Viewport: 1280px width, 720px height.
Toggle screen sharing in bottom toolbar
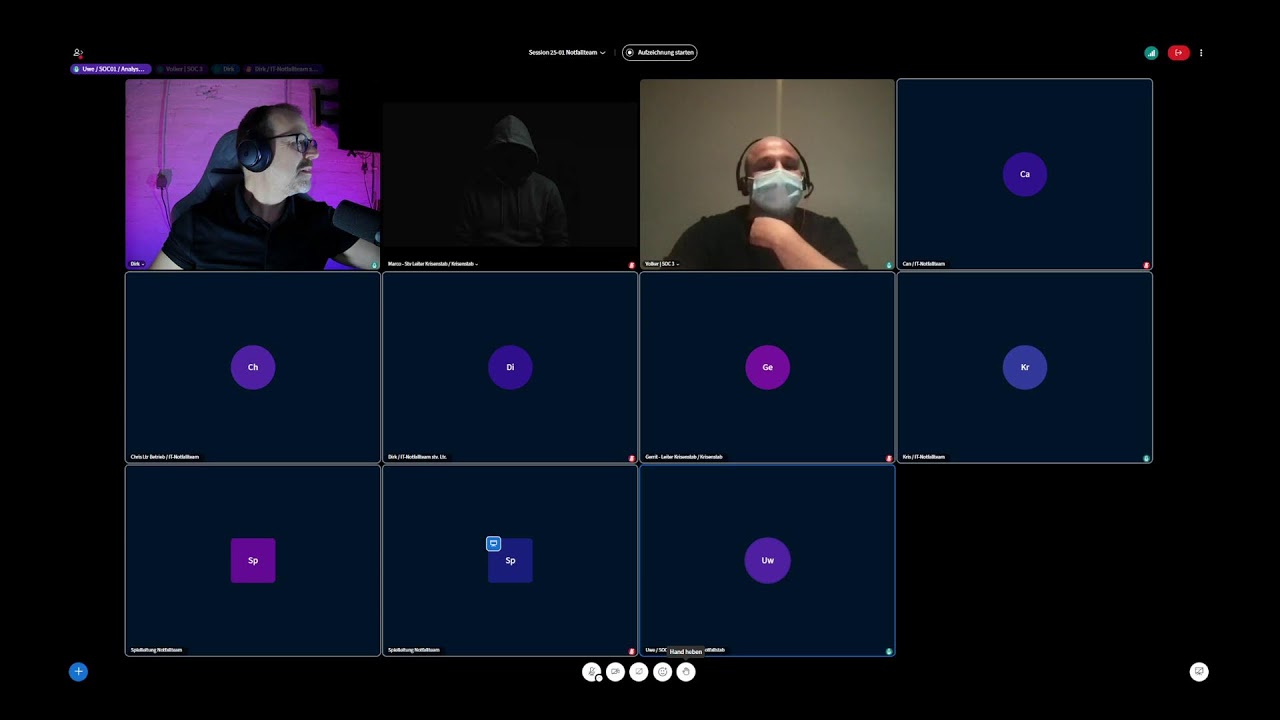(639, 672)
